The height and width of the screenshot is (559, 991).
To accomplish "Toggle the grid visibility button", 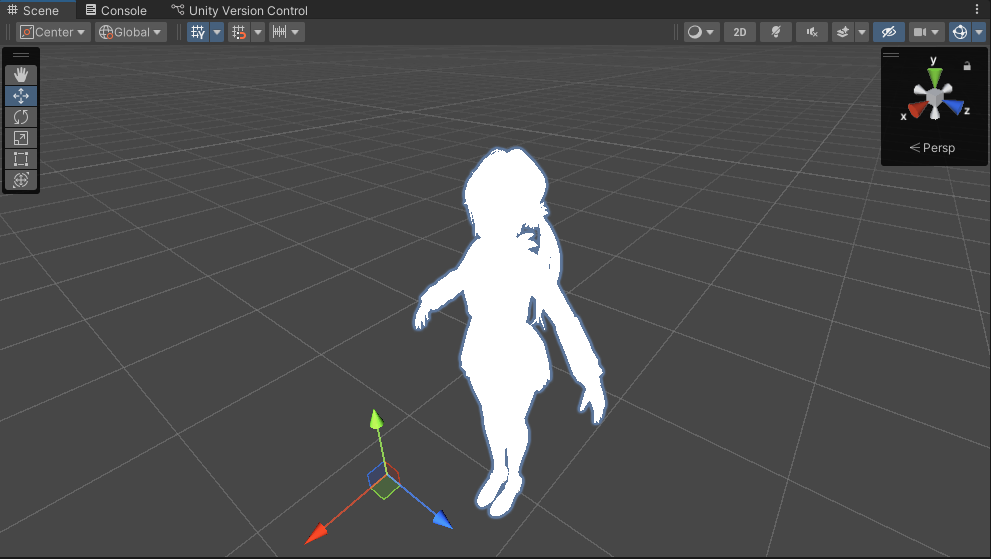I will coord(198,32).
